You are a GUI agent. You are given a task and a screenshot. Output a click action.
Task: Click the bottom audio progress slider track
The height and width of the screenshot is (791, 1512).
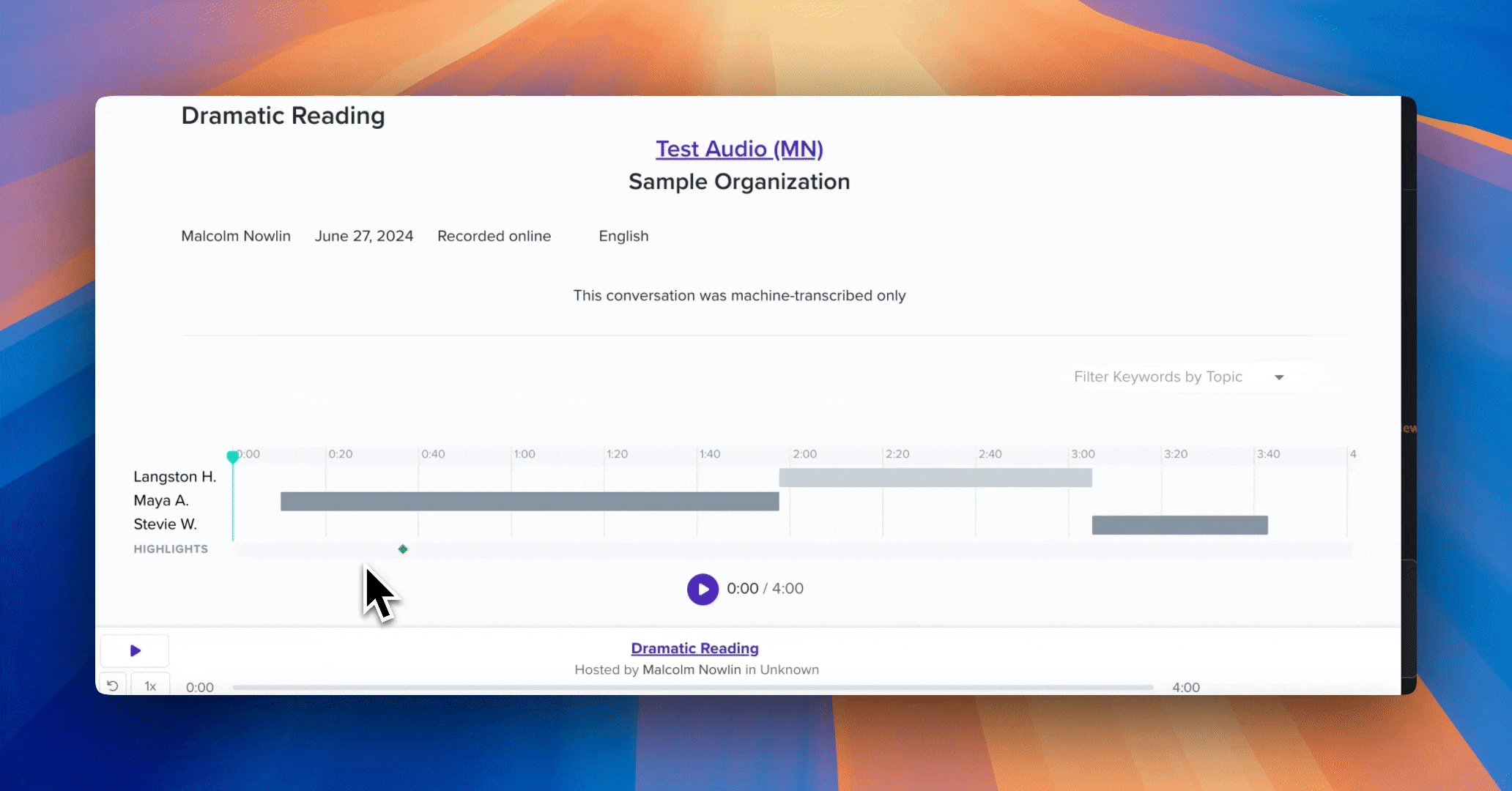[x=692, y=688]
